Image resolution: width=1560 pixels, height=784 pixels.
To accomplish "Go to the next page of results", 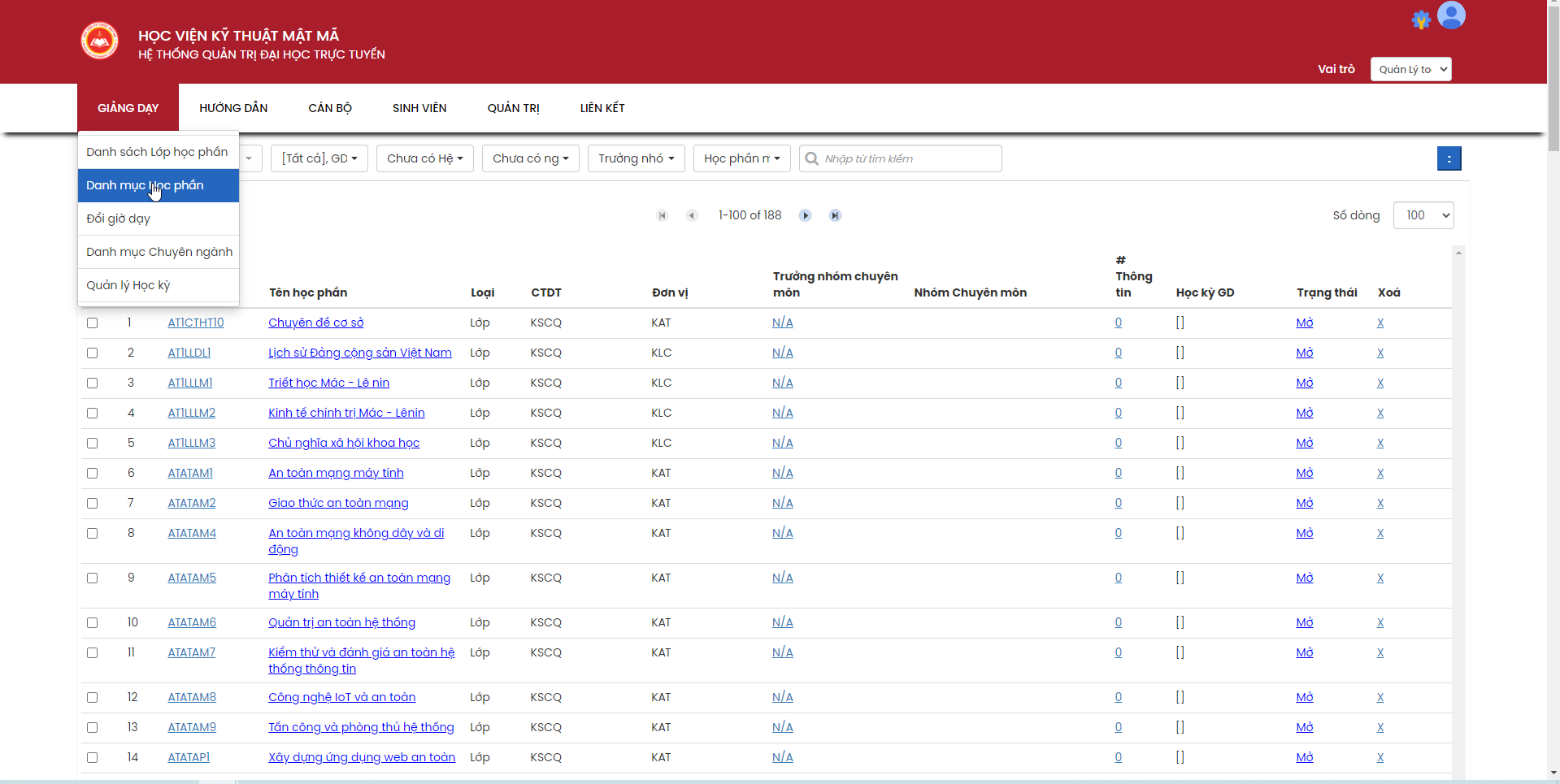I will click(x=805, y=215).
